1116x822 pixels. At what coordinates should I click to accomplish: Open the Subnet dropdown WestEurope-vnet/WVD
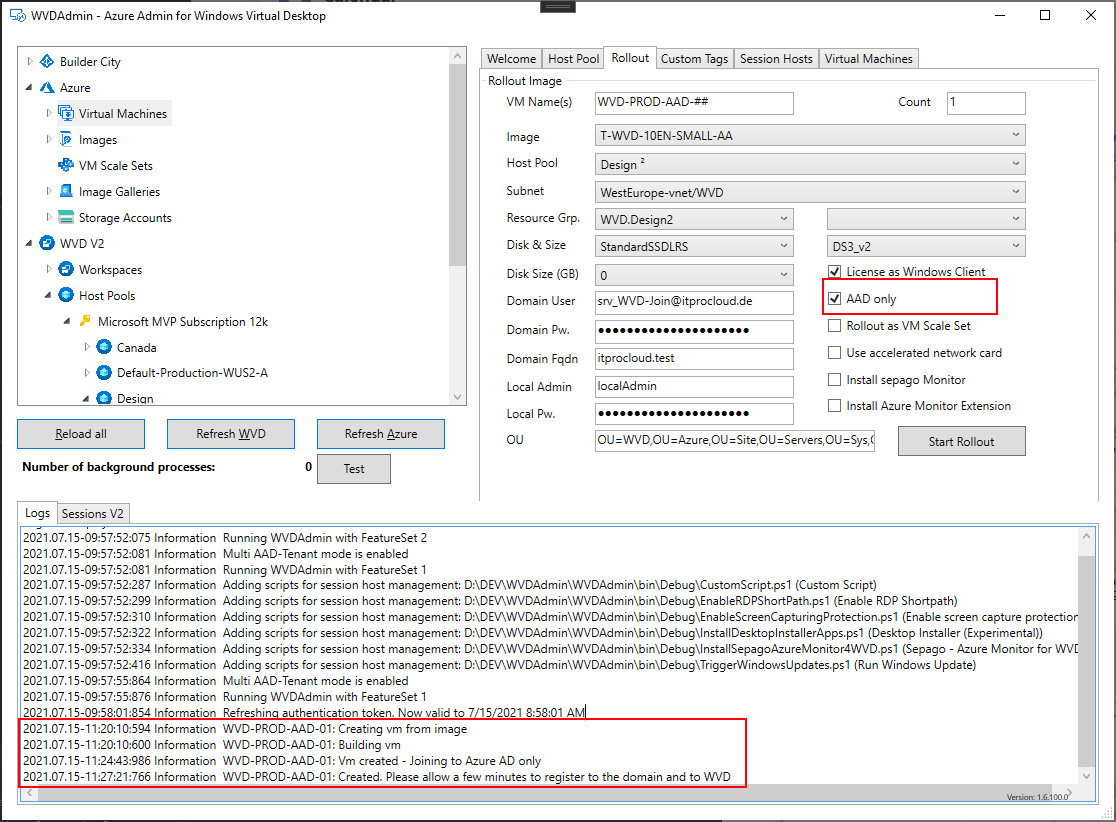point(810,192)
